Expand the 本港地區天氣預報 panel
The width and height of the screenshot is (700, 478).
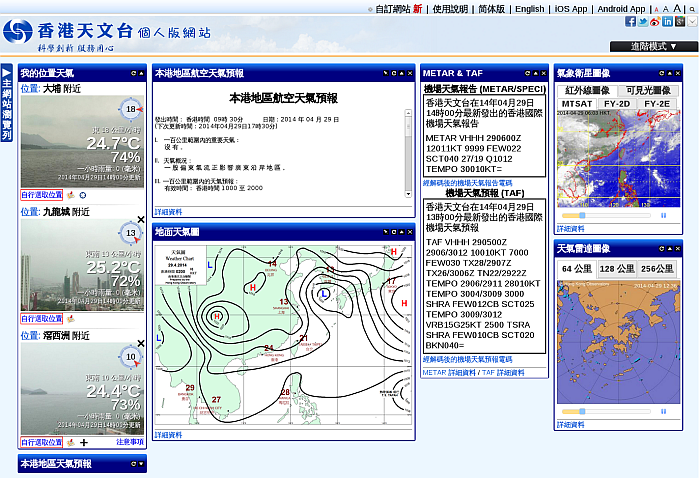point(141,464)
